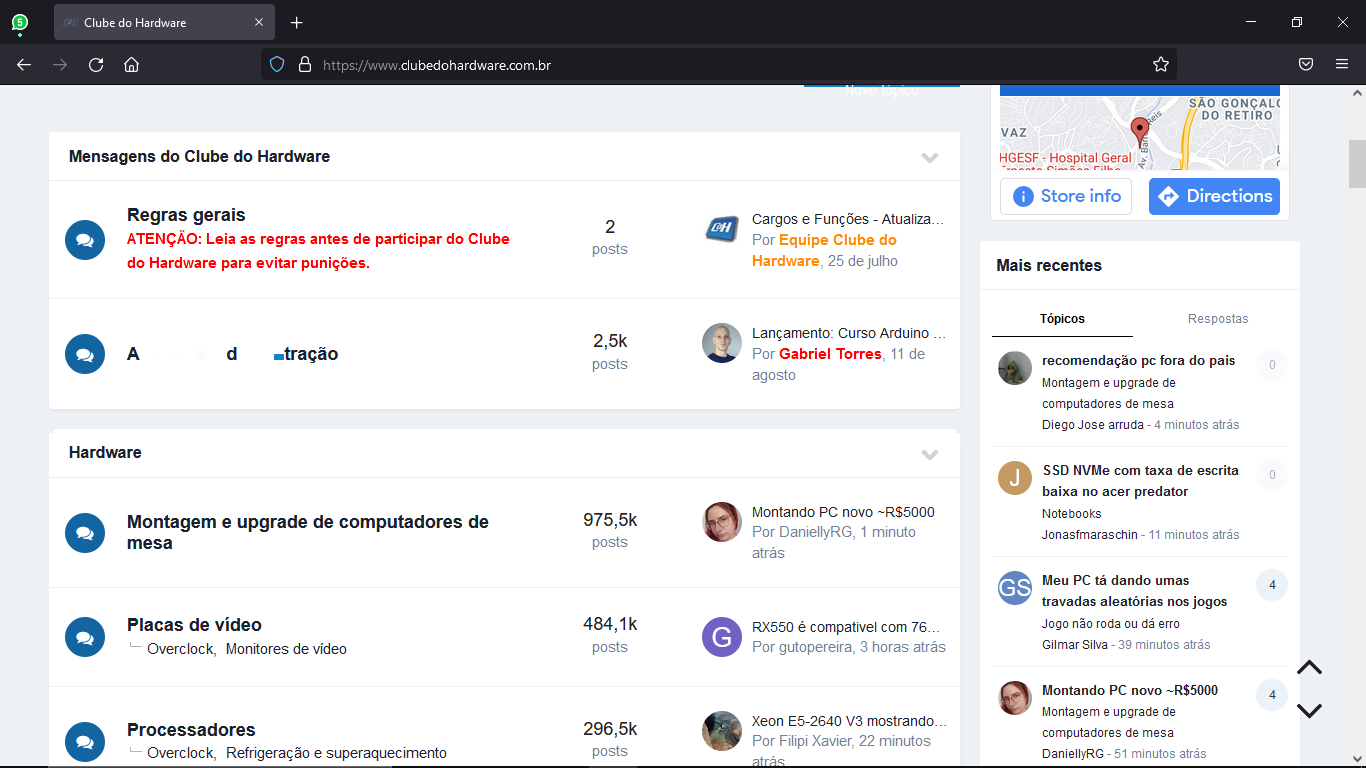This screenshot has height=768, width=1366.
Task: Click the red map location pin
Action: (1139, 131)
